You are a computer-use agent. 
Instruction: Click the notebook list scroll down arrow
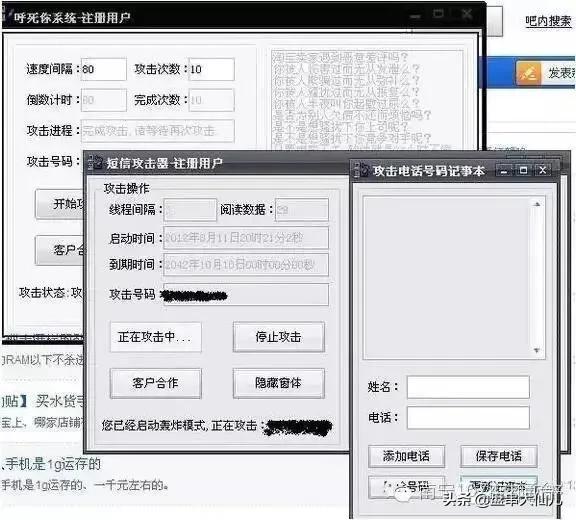tap(537, 351)
